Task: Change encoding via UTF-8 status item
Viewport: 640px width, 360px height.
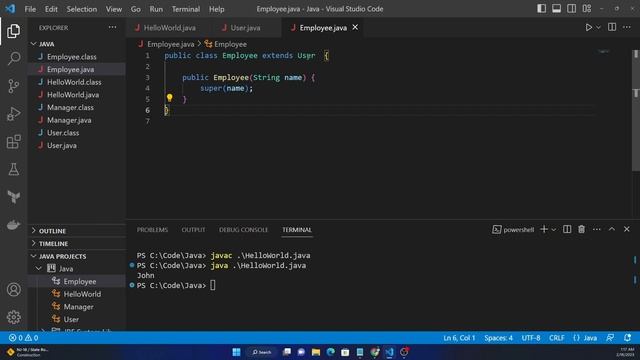Action: coord(531,338)
